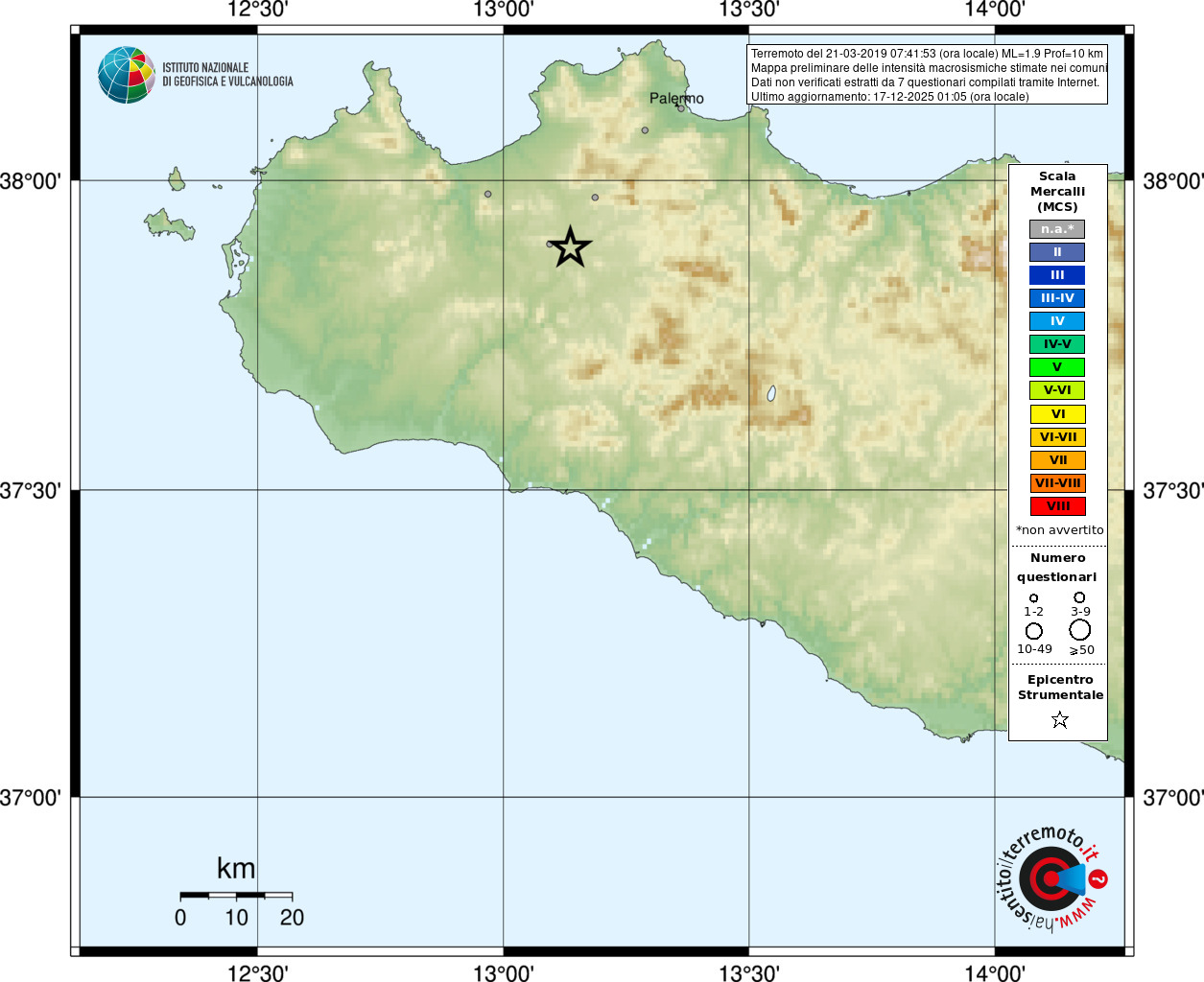
Task: Click the '20' scale bar value
Action: pyautogui.click(x=292, y=918)
